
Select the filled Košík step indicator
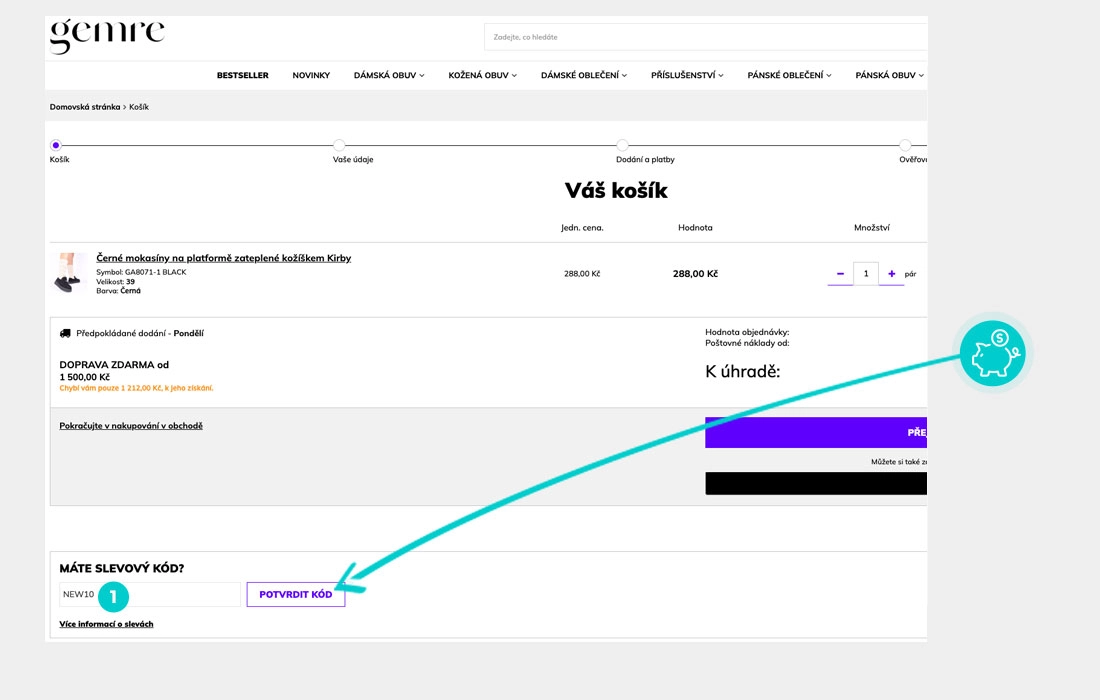[57, 143]
